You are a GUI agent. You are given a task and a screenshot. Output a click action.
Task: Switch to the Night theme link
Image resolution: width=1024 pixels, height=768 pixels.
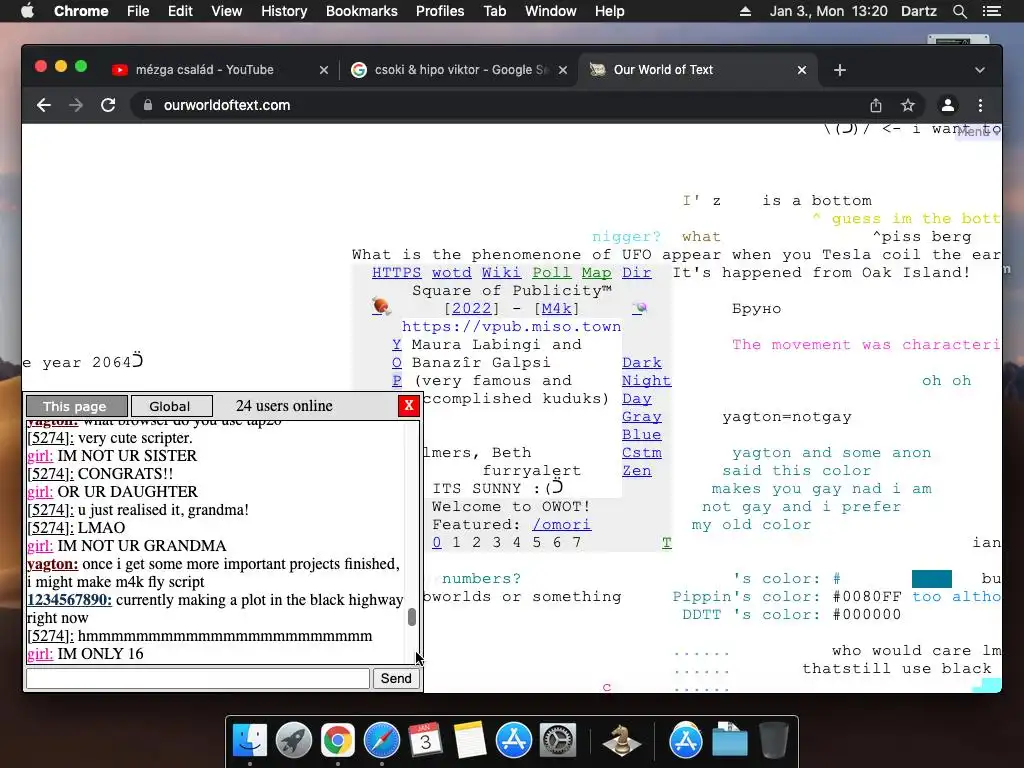tap(647, 381)
